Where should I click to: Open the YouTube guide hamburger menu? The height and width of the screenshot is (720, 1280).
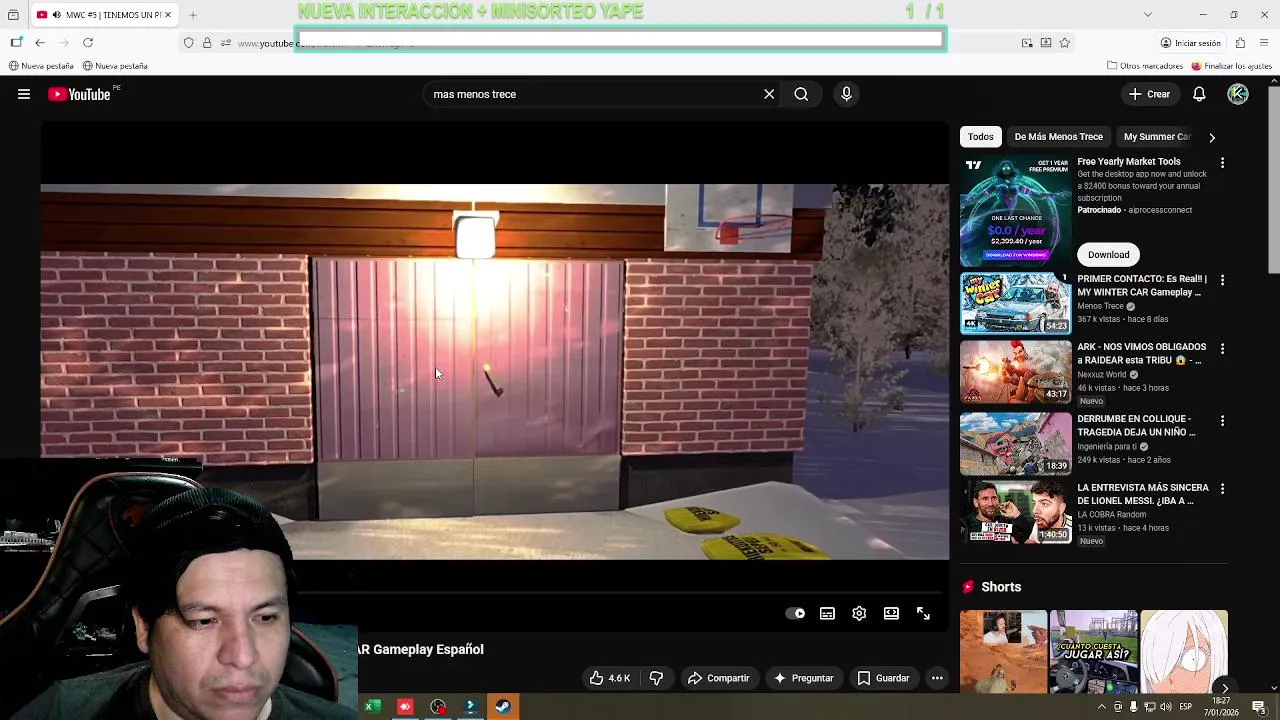click(24, 94)
